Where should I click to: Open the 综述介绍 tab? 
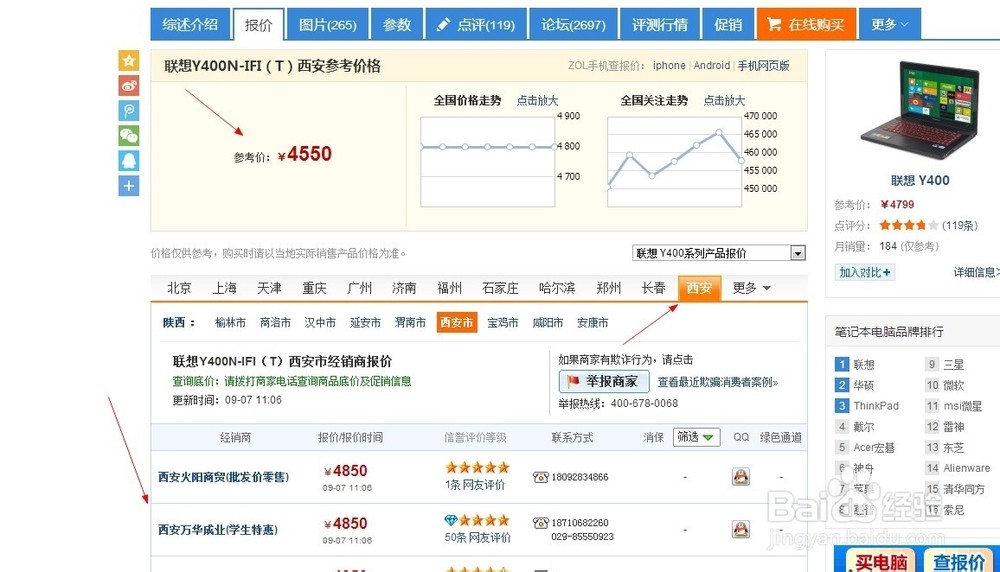click(190, 24)
